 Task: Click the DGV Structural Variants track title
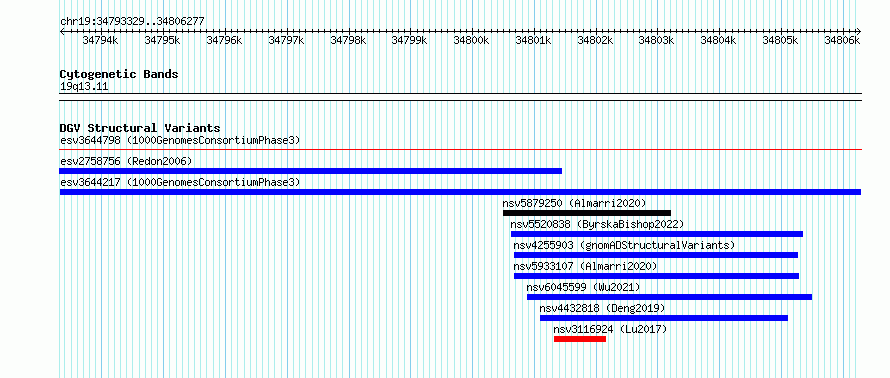(140, 128)
